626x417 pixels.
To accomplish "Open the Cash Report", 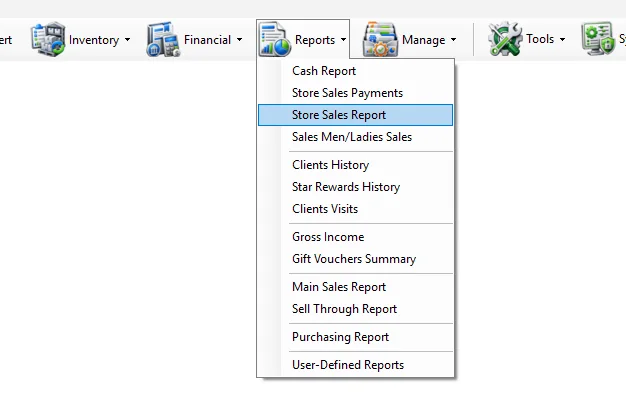I will pyautogui.click(x=355, y=71).
